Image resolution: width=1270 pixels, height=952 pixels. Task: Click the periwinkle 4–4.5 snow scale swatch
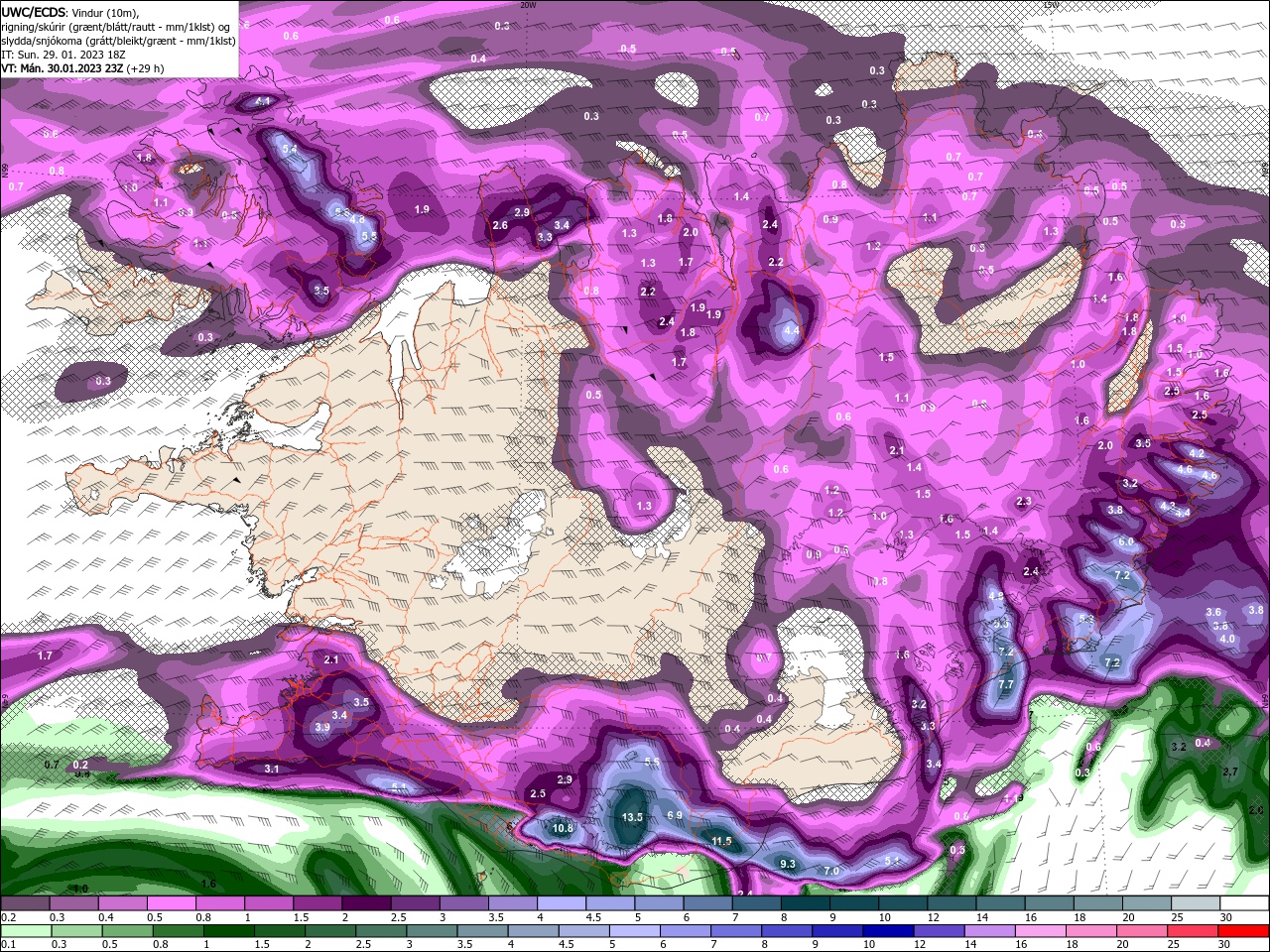562,903
